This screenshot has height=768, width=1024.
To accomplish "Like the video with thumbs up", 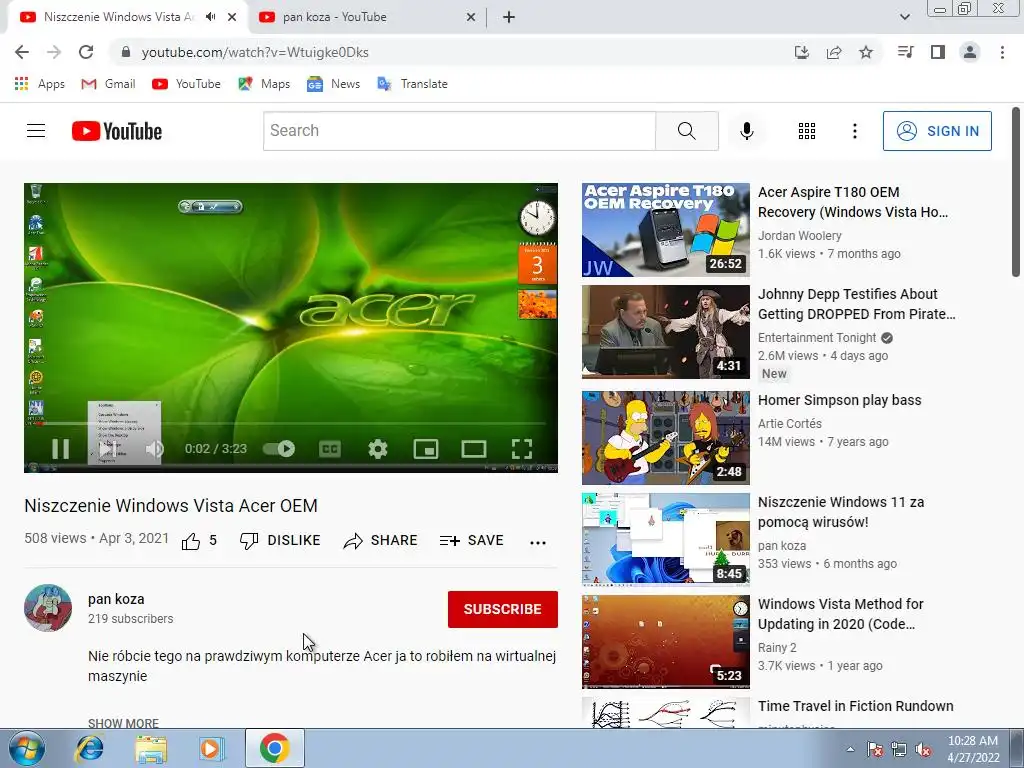I will coord(191,541).
